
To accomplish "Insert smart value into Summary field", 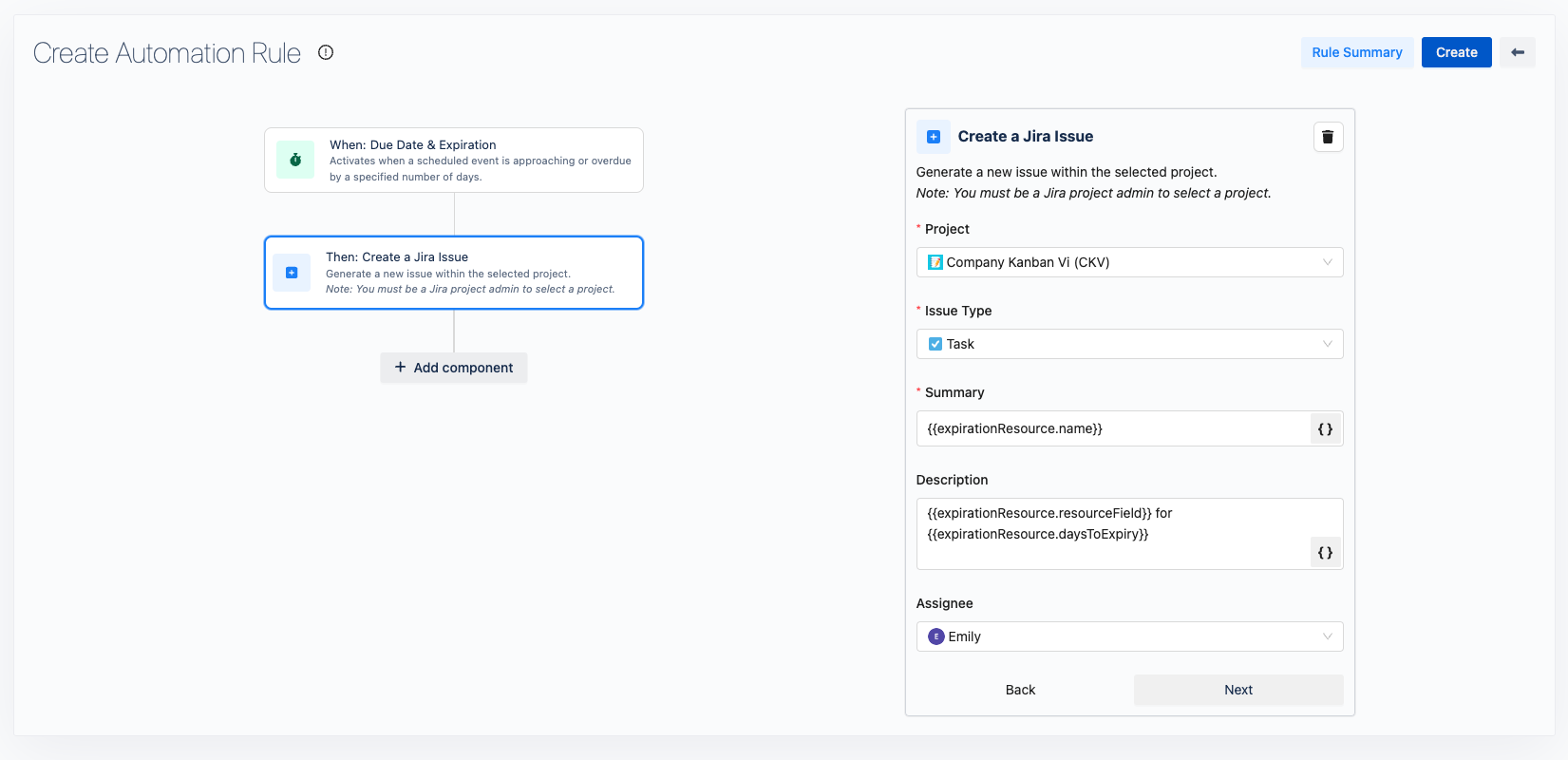I will tap(1325, 429).
